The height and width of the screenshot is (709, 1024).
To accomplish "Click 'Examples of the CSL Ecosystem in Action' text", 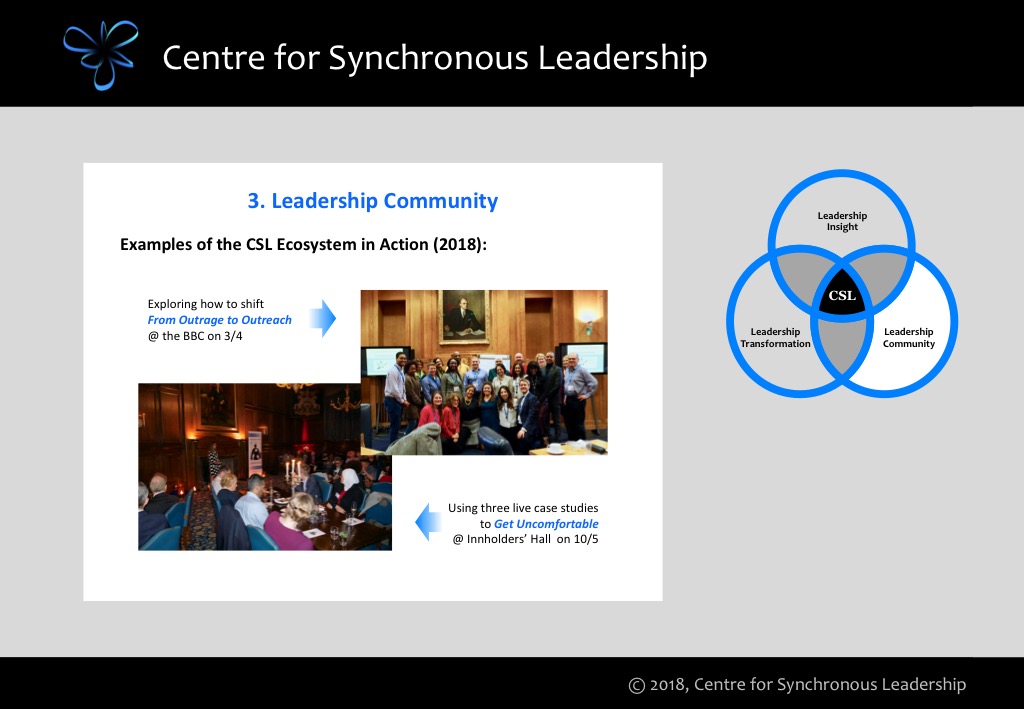I will tap(304, 244).
